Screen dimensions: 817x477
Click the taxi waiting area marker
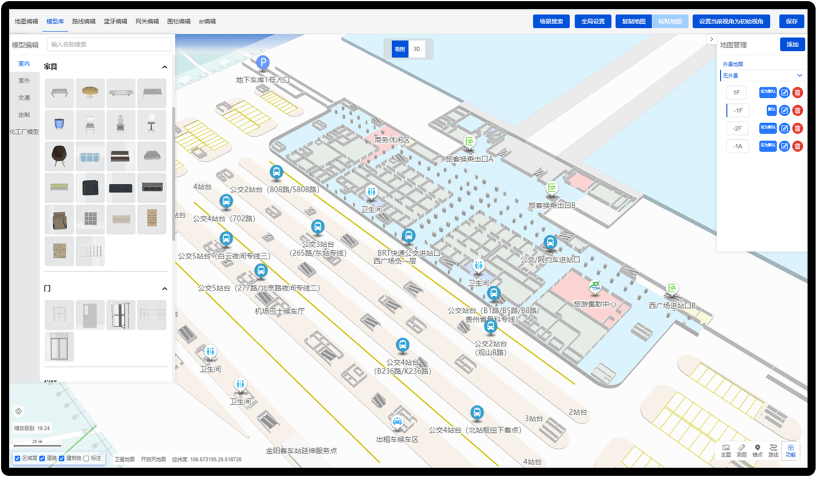tap(397, 423)
